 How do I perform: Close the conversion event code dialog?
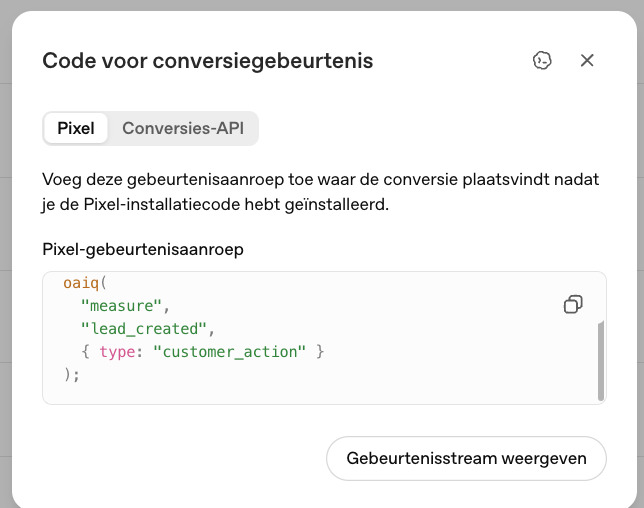pos(587,60)
